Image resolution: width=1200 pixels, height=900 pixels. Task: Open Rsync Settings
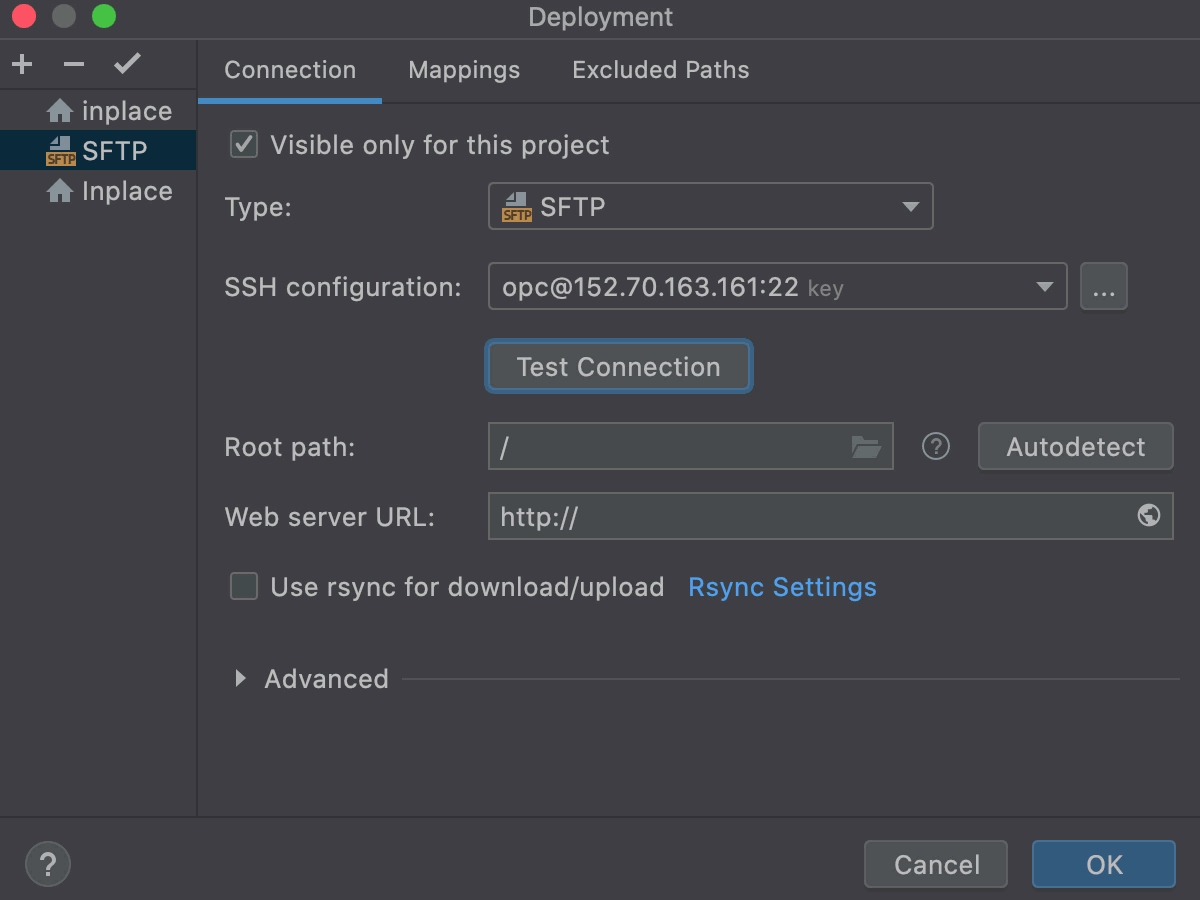[x=782, y=587]
